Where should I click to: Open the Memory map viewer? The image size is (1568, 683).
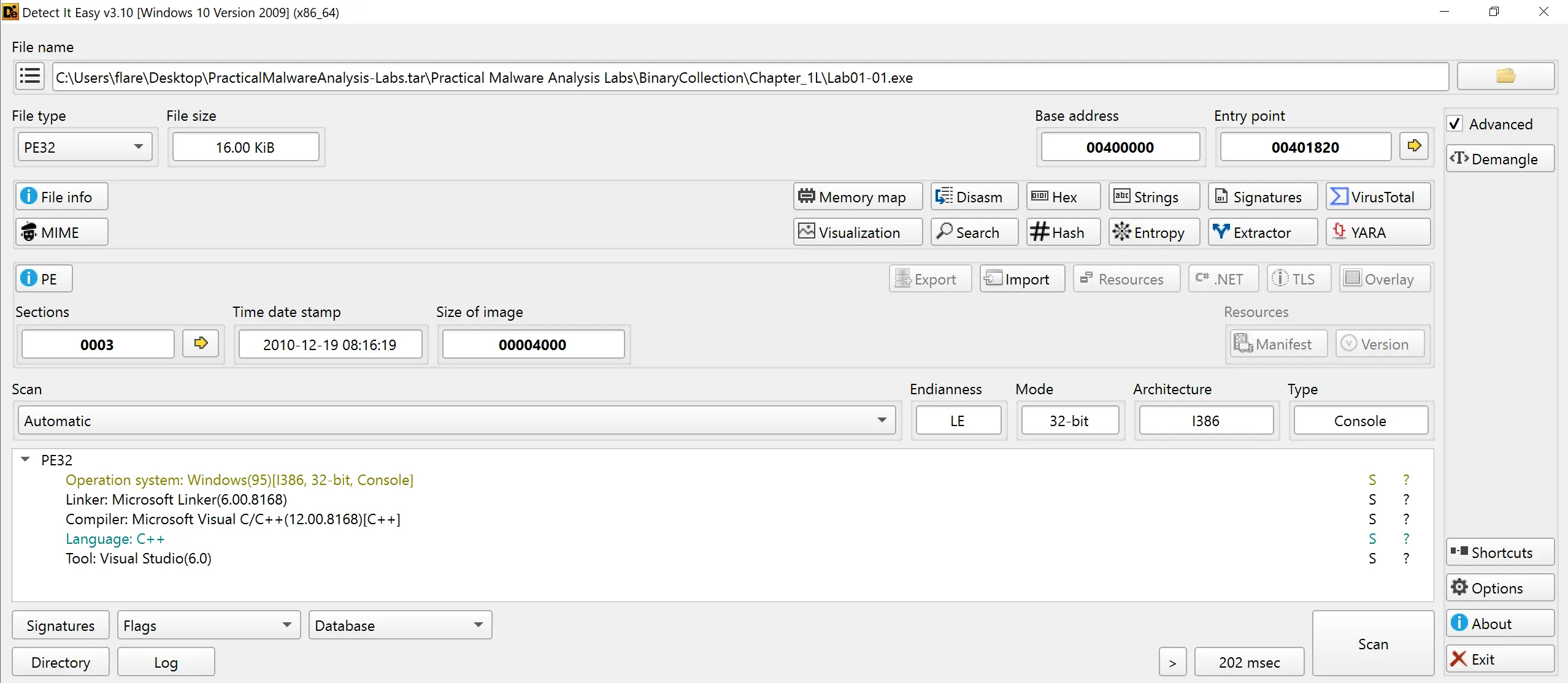[857, 197]
